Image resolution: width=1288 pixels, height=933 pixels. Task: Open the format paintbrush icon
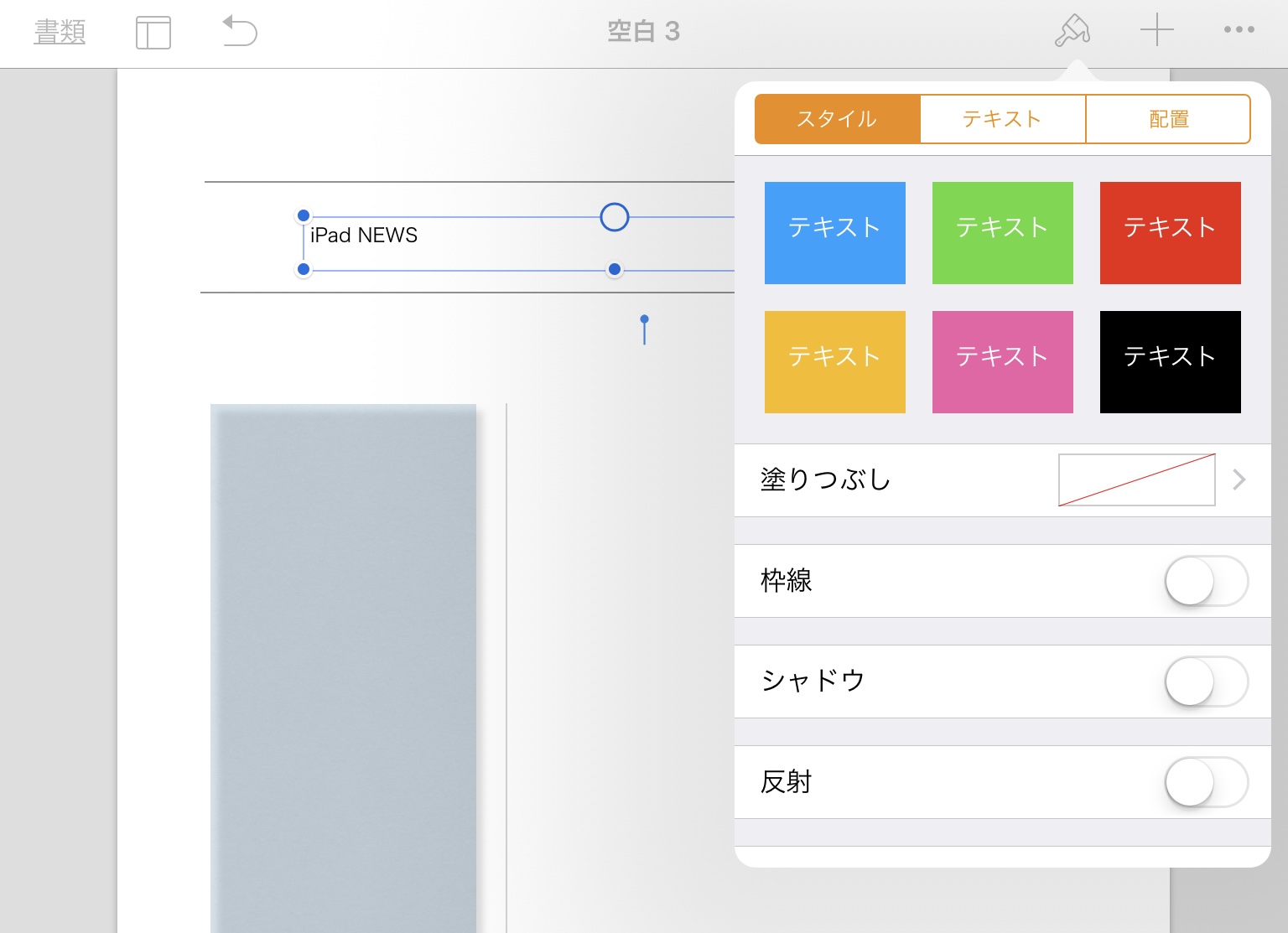(x=1072, y=31)
